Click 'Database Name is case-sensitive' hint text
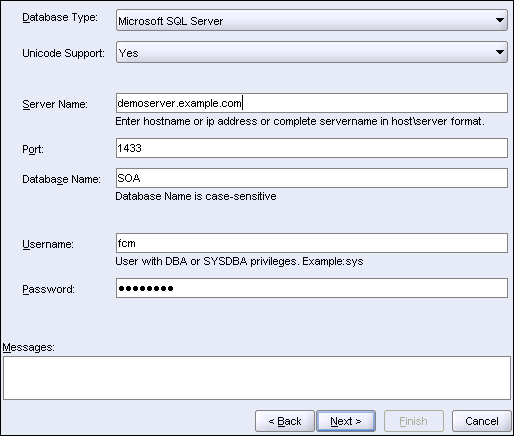 pos(196,196)
